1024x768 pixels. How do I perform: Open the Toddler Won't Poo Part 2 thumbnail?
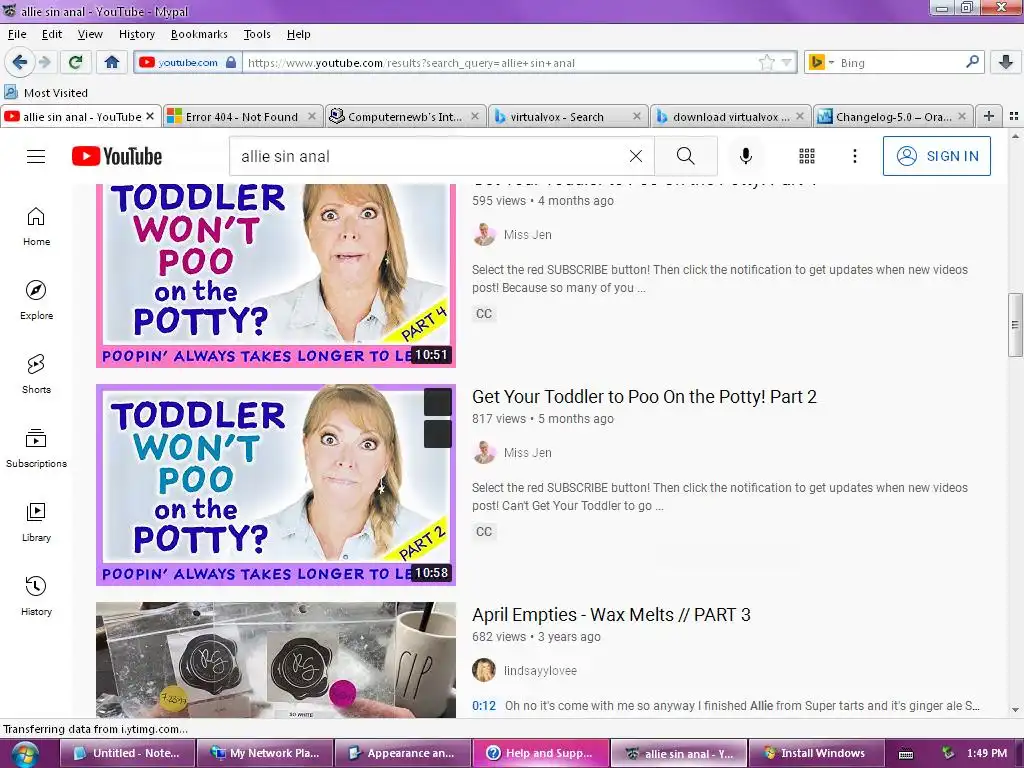coord(276,485)
